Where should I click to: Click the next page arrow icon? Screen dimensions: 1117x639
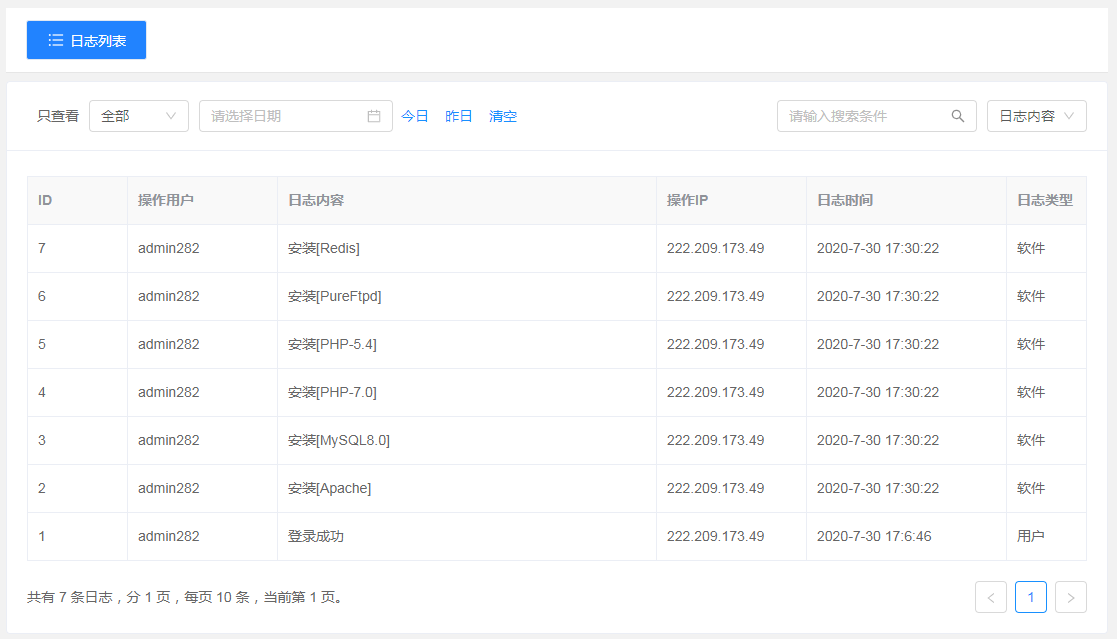pyautogui.click(x=1071, y=597)
